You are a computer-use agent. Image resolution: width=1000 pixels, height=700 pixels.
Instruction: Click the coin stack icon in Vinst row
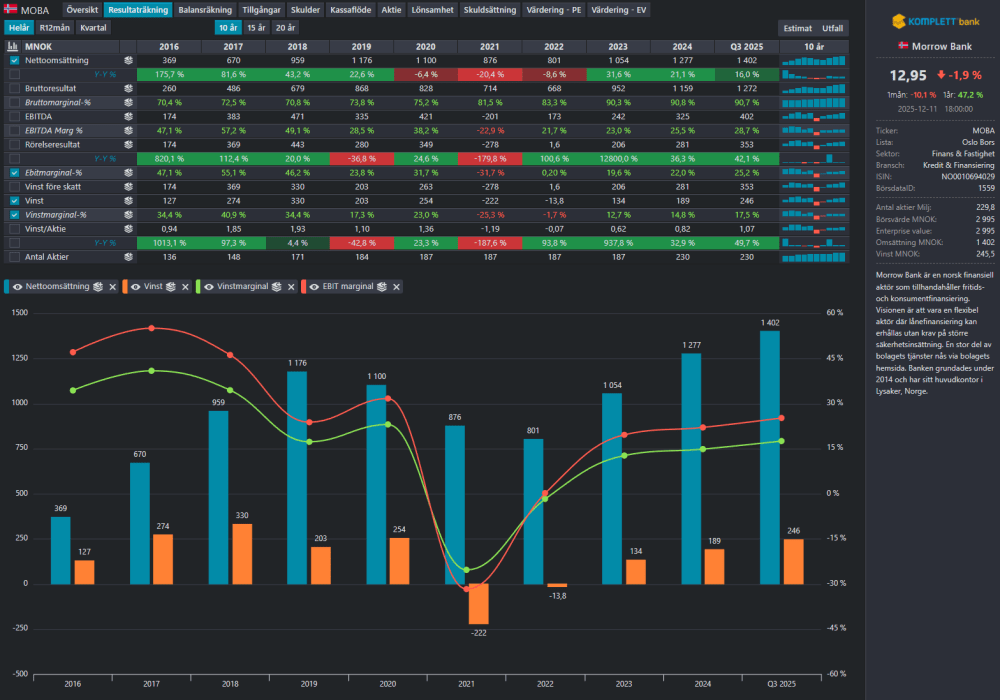click(128, 201)
